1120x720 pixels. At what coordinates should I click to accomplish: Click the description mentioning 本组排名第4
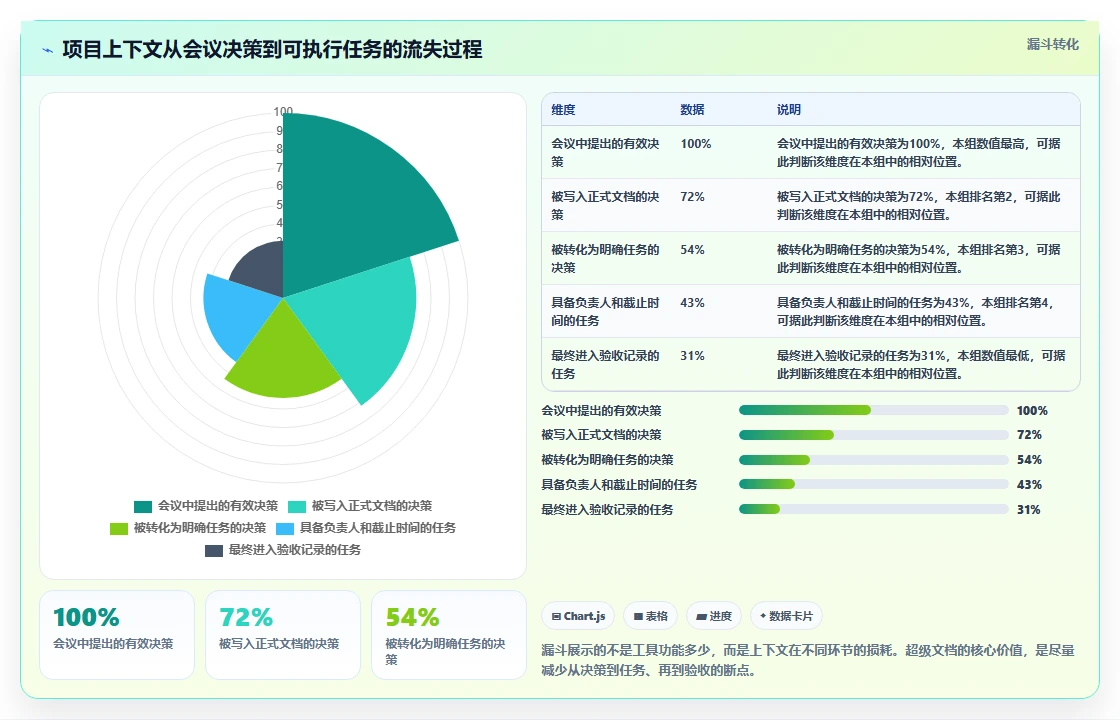point(916,311)
